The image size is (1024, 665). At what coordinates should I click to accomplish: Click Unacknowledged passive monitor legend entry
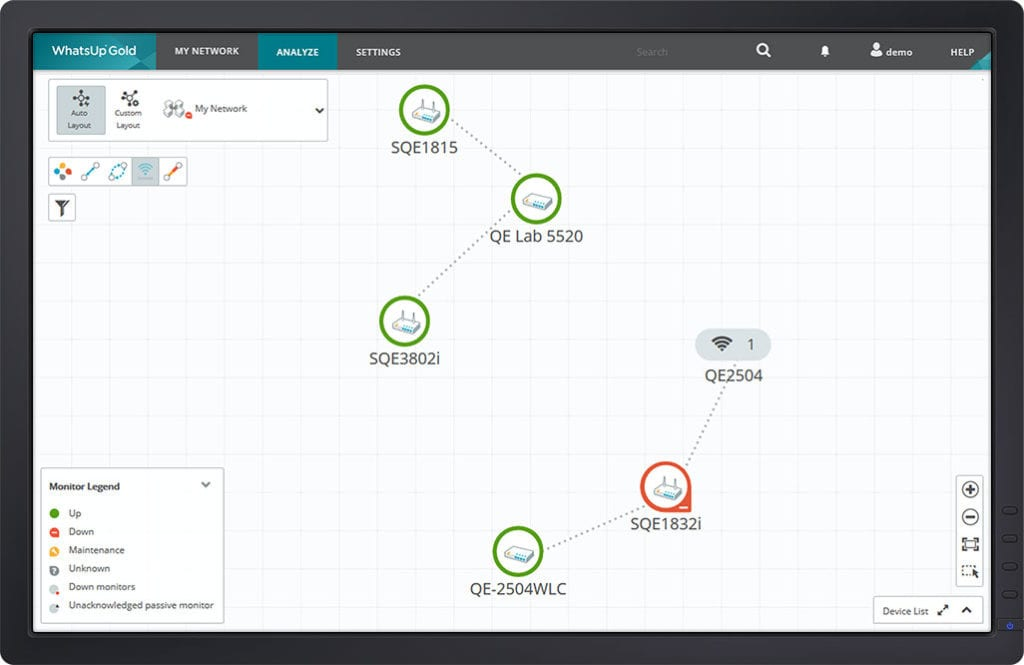(x=131, y=606)
